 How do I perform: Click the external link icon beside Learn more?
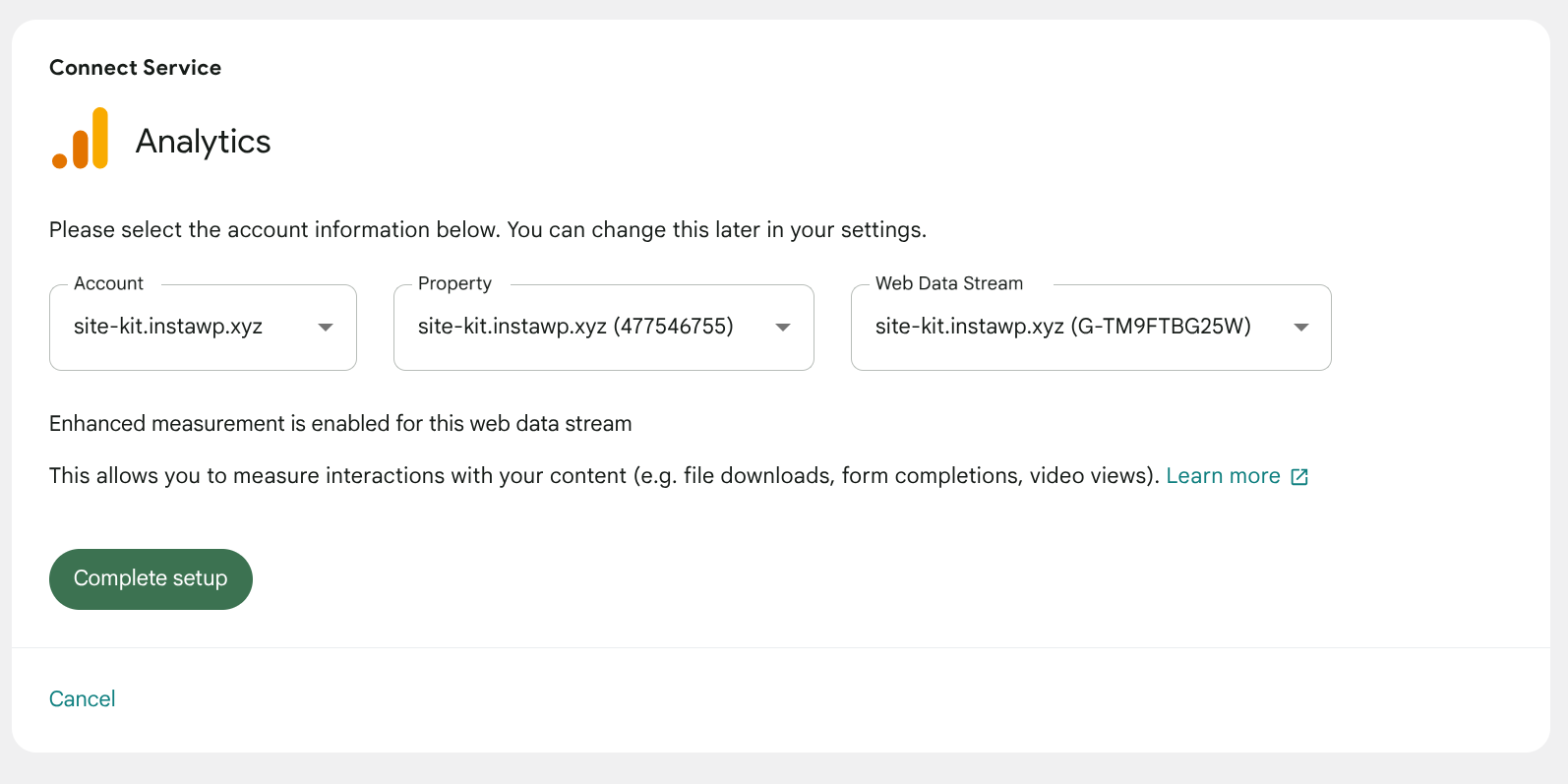(1299, 477)
